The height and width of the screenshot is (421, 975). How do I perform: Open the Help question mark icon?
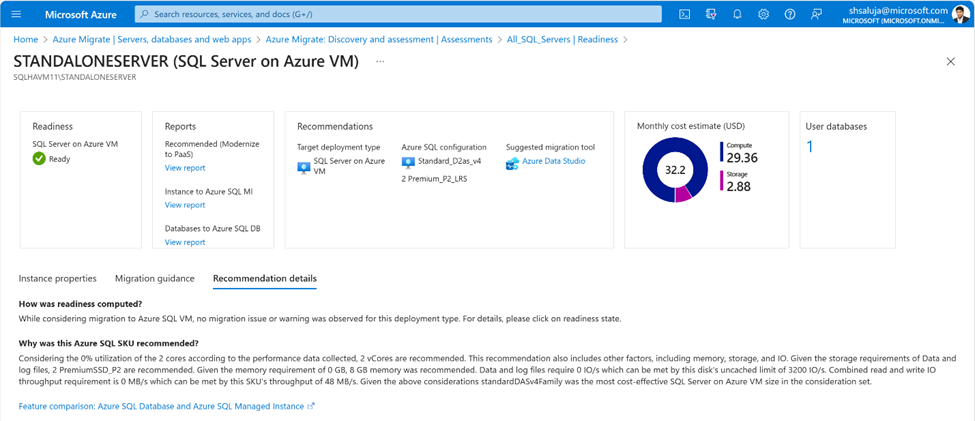click(x=790, y=14)
